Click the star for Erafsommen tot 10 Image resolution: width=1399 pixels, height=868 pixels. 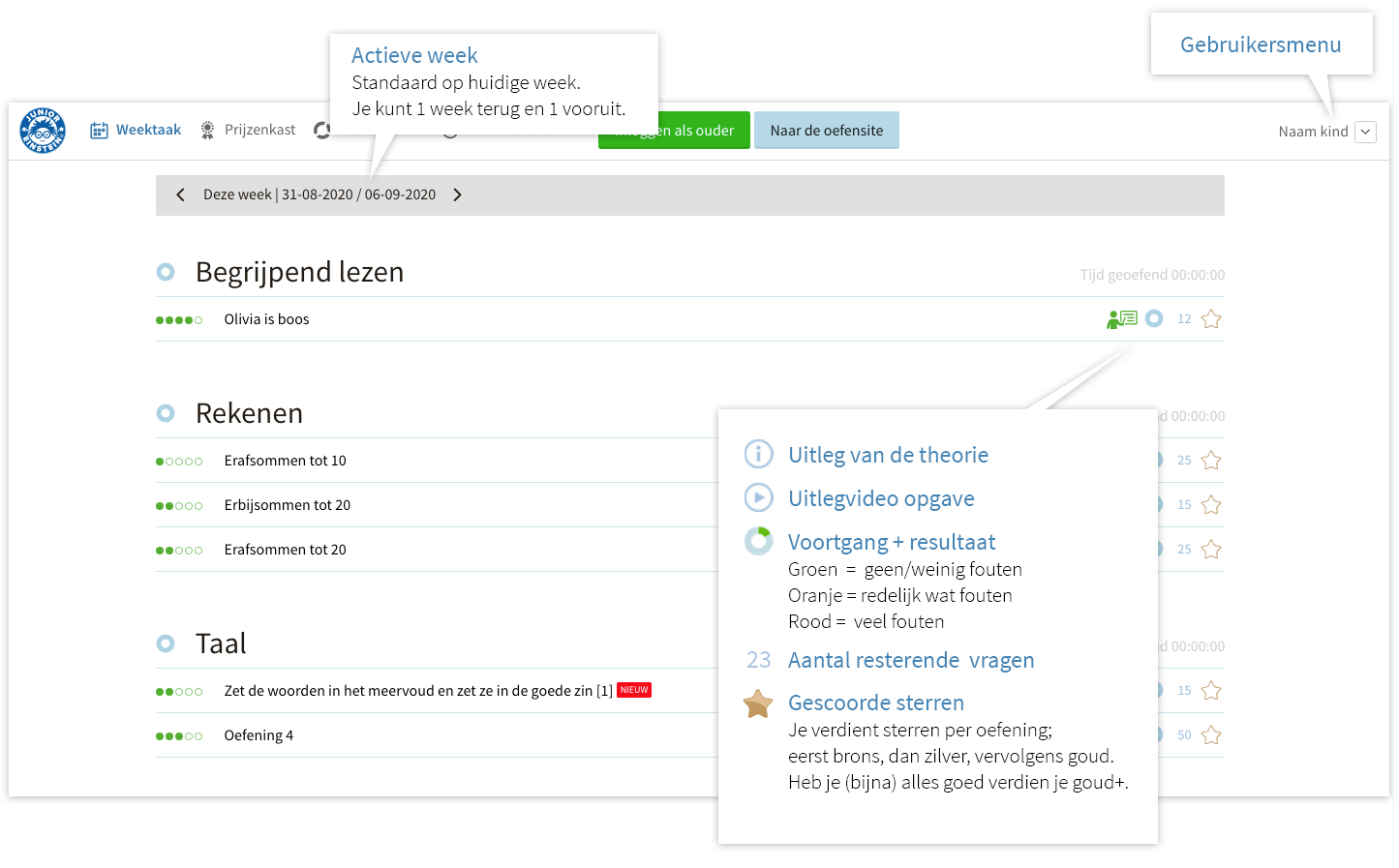[1210, 461]
